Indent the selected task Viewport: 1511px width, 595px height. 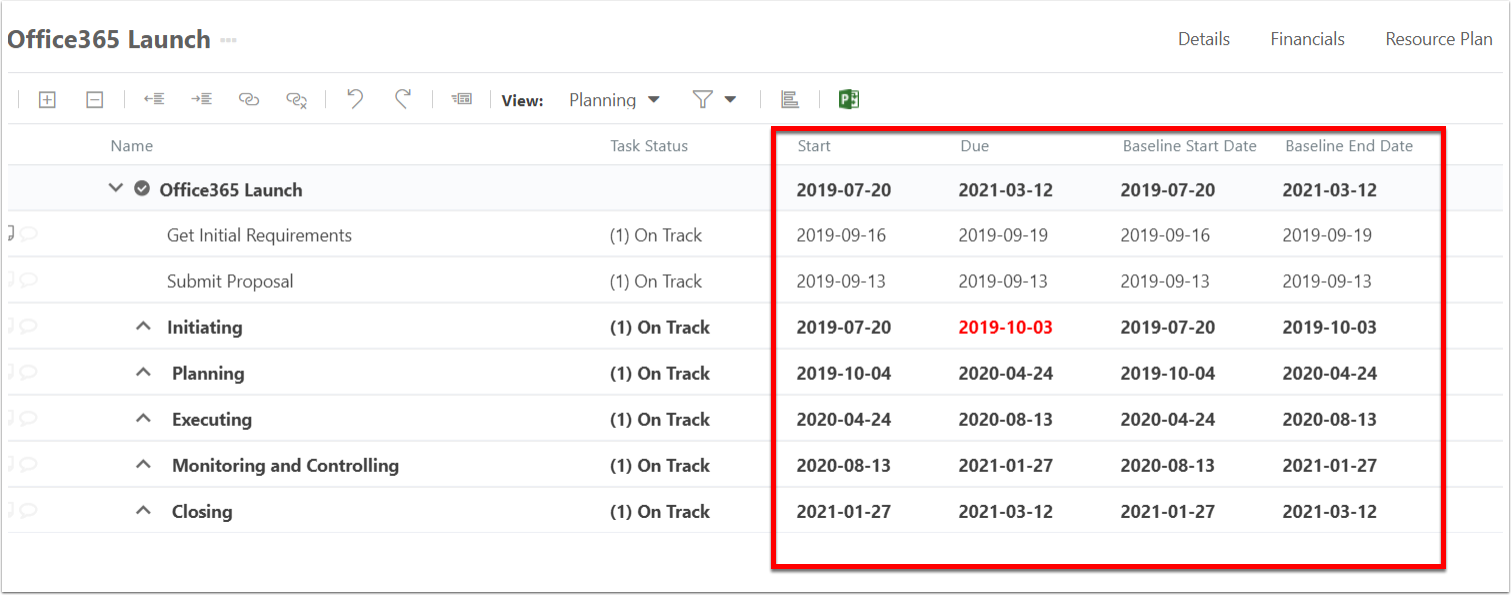coord(202,99)
